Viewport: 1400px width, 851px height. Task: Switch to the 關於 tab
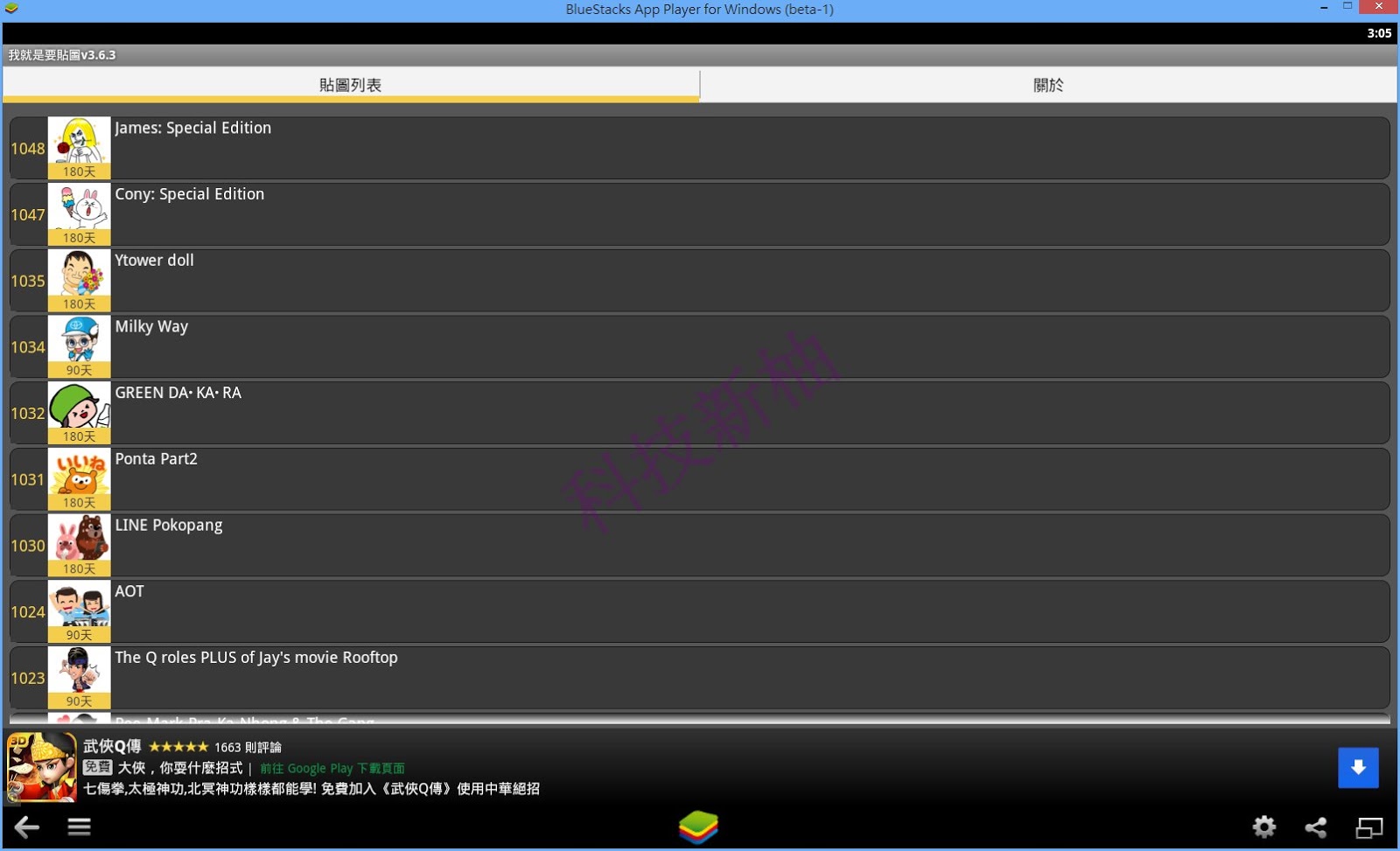point(1048,85)
